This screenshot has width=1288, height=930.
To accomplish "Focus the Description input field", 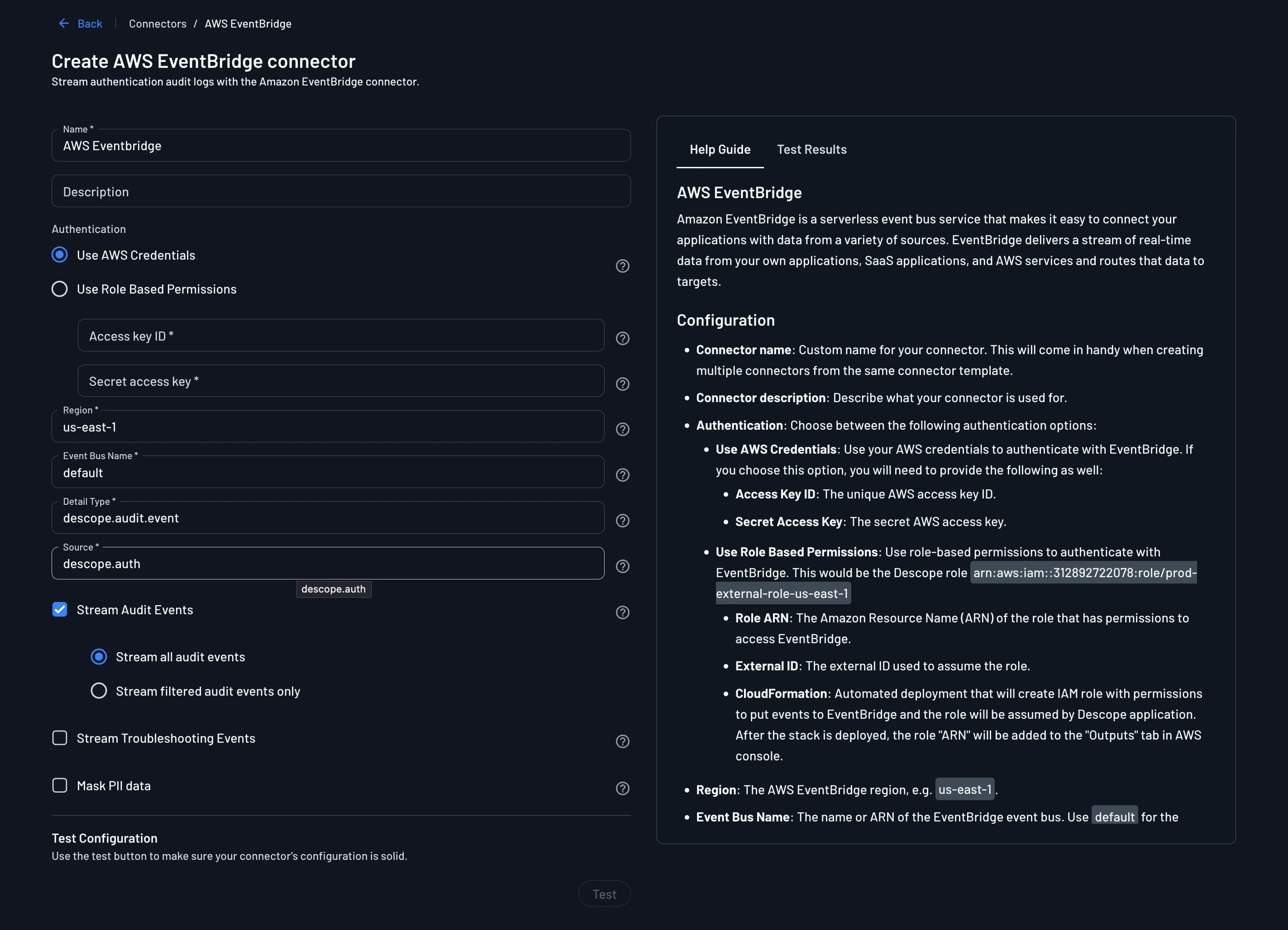I will [341, 191].
